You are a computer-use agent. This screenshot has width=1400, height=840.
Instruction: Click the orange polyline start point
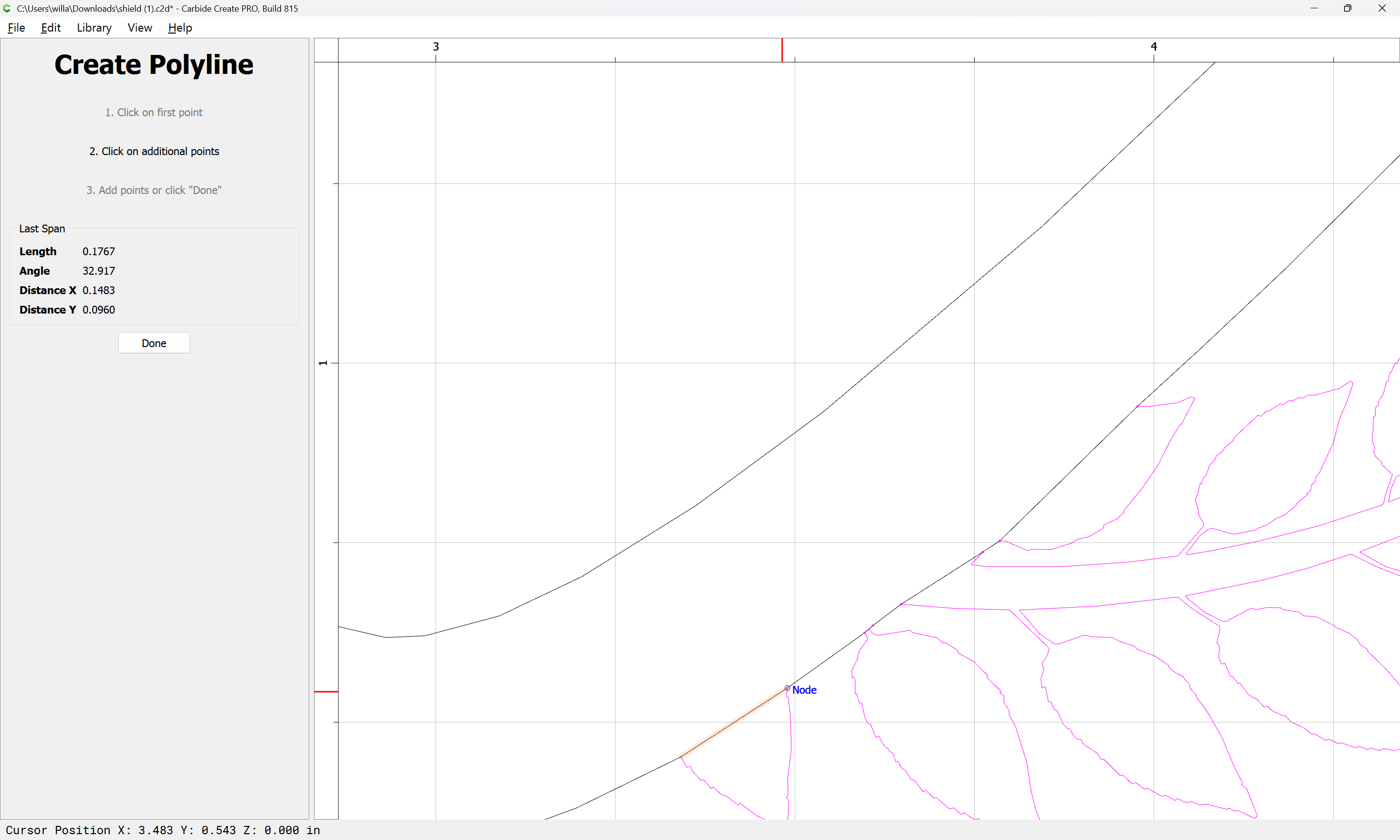pos(681,757)
